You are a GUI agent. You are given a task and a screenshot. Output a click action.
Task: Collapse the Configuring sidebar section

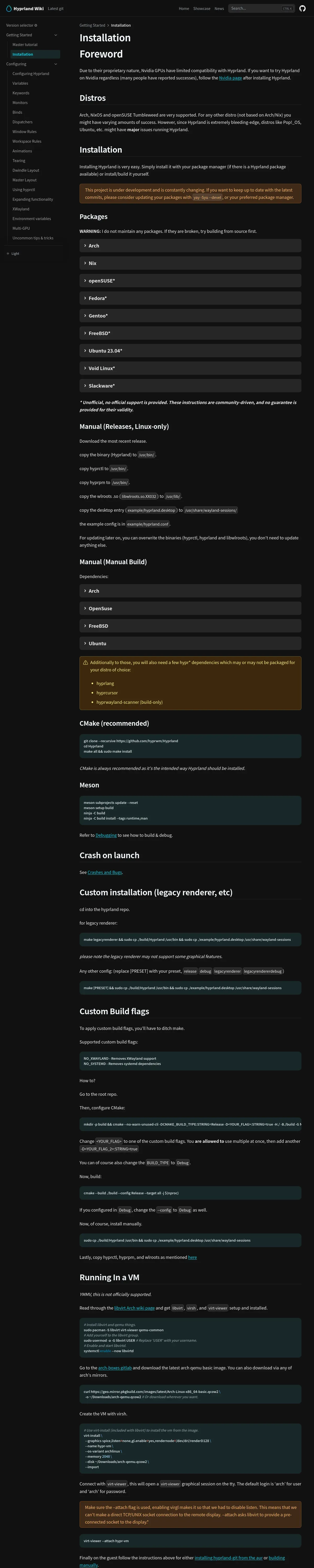[55, 64]
